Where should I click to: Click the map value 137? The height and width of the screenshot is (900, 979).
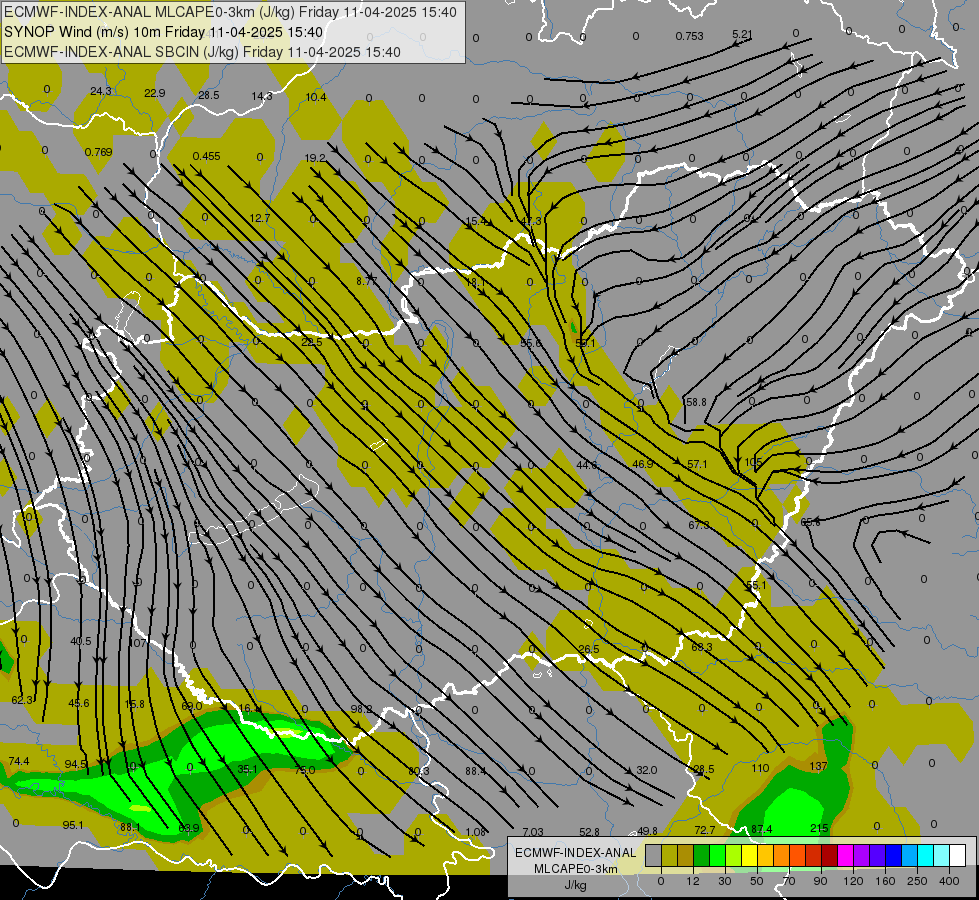point(818,766)
